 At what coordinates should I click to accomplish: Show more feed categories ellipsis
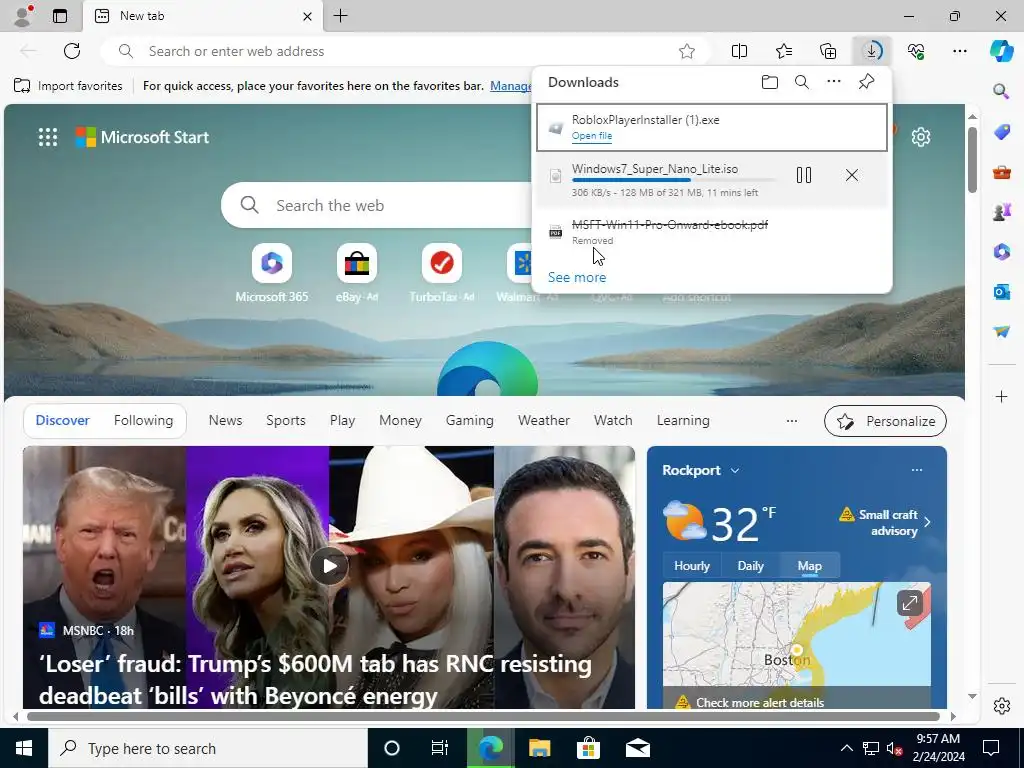792,421
